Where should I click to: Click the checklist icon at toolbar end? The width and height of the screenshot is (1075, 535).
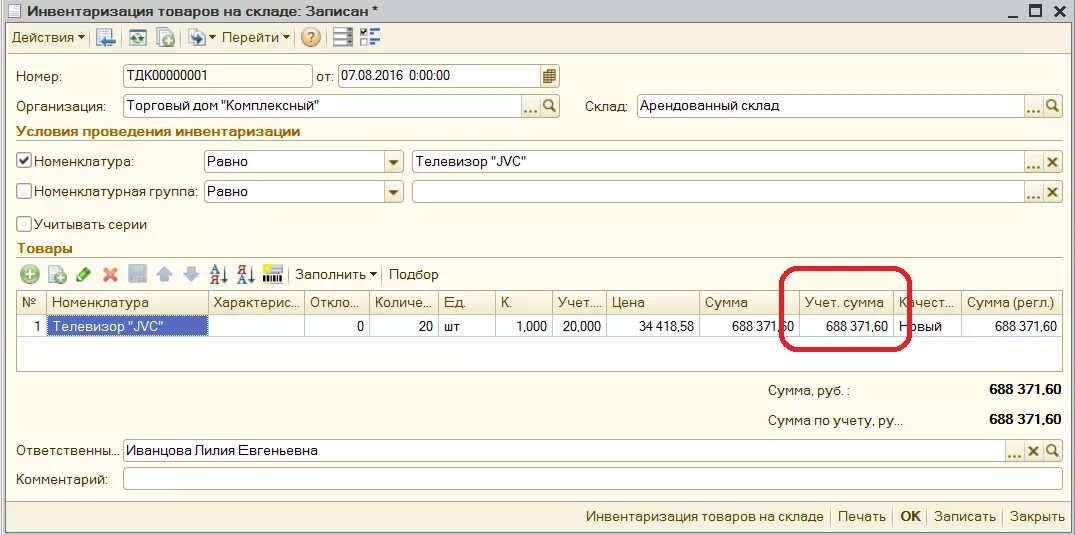pyautogui.click(x=370, y=38)
